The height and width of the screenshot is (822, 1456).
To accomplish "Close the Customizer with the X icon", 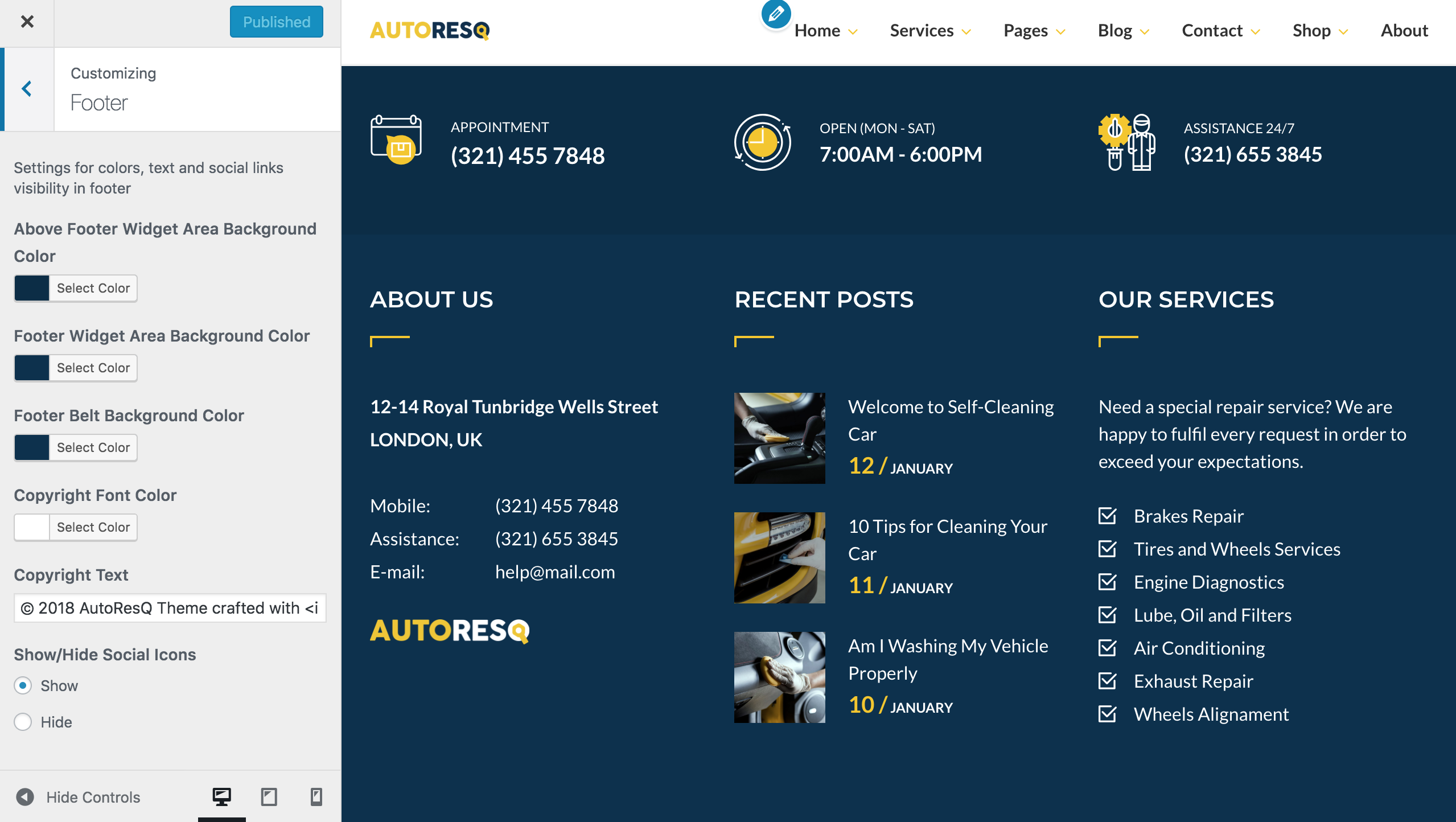I will coord(27,22).
